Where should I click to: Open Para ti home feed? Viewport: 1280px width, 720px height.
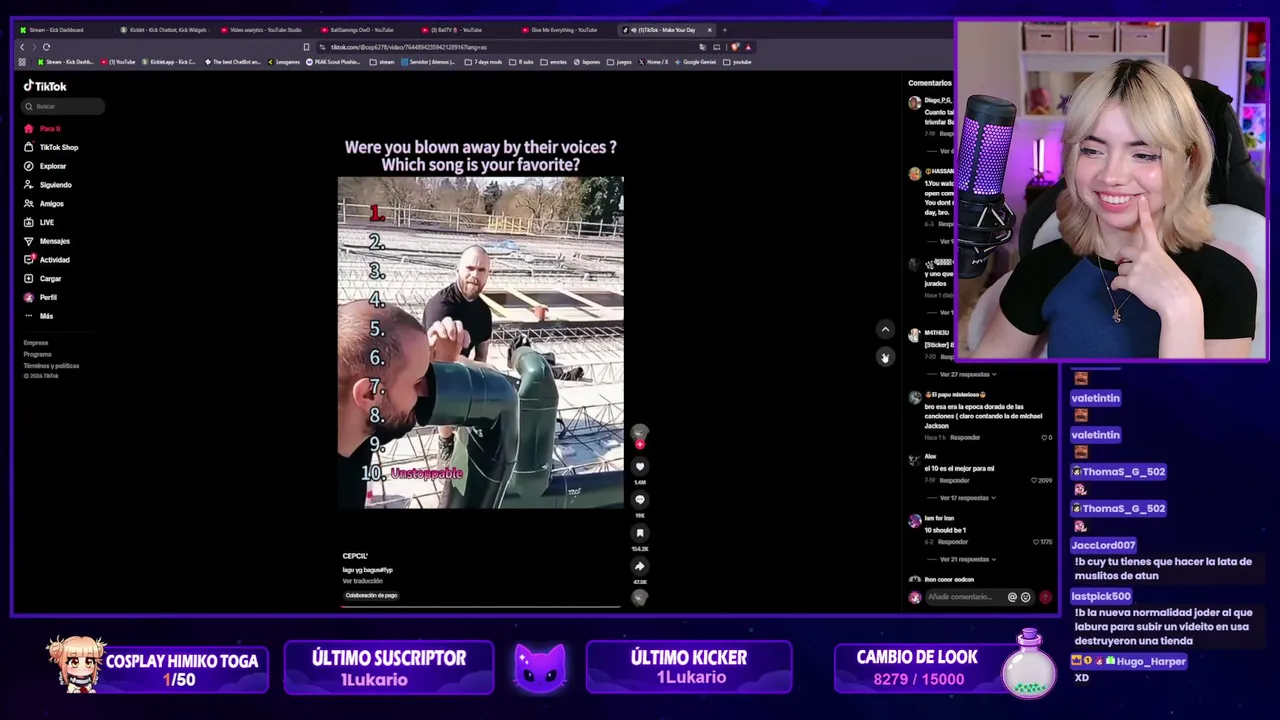pos(43,129)
